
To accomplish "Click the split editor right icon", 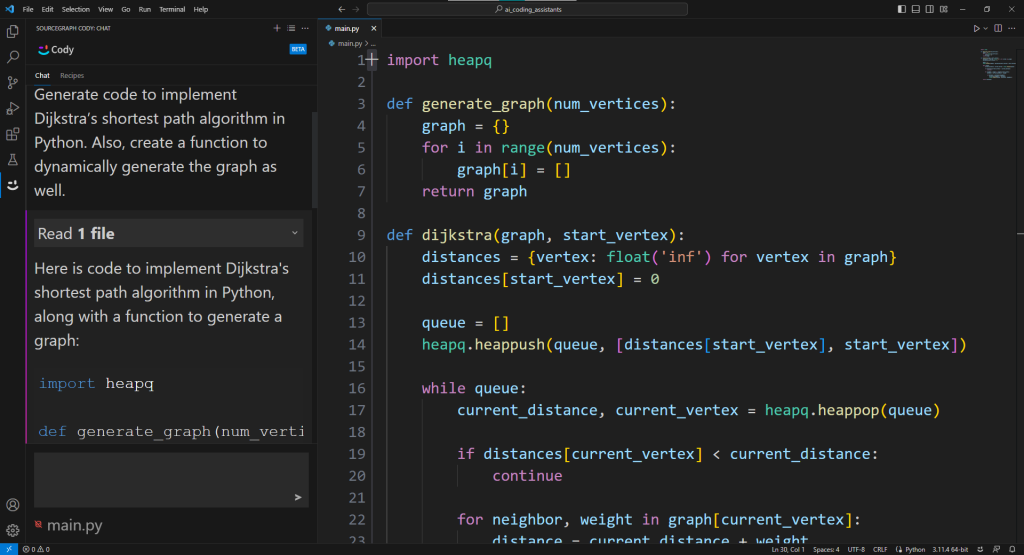I will pyautogui.click(x=999, y=28).
